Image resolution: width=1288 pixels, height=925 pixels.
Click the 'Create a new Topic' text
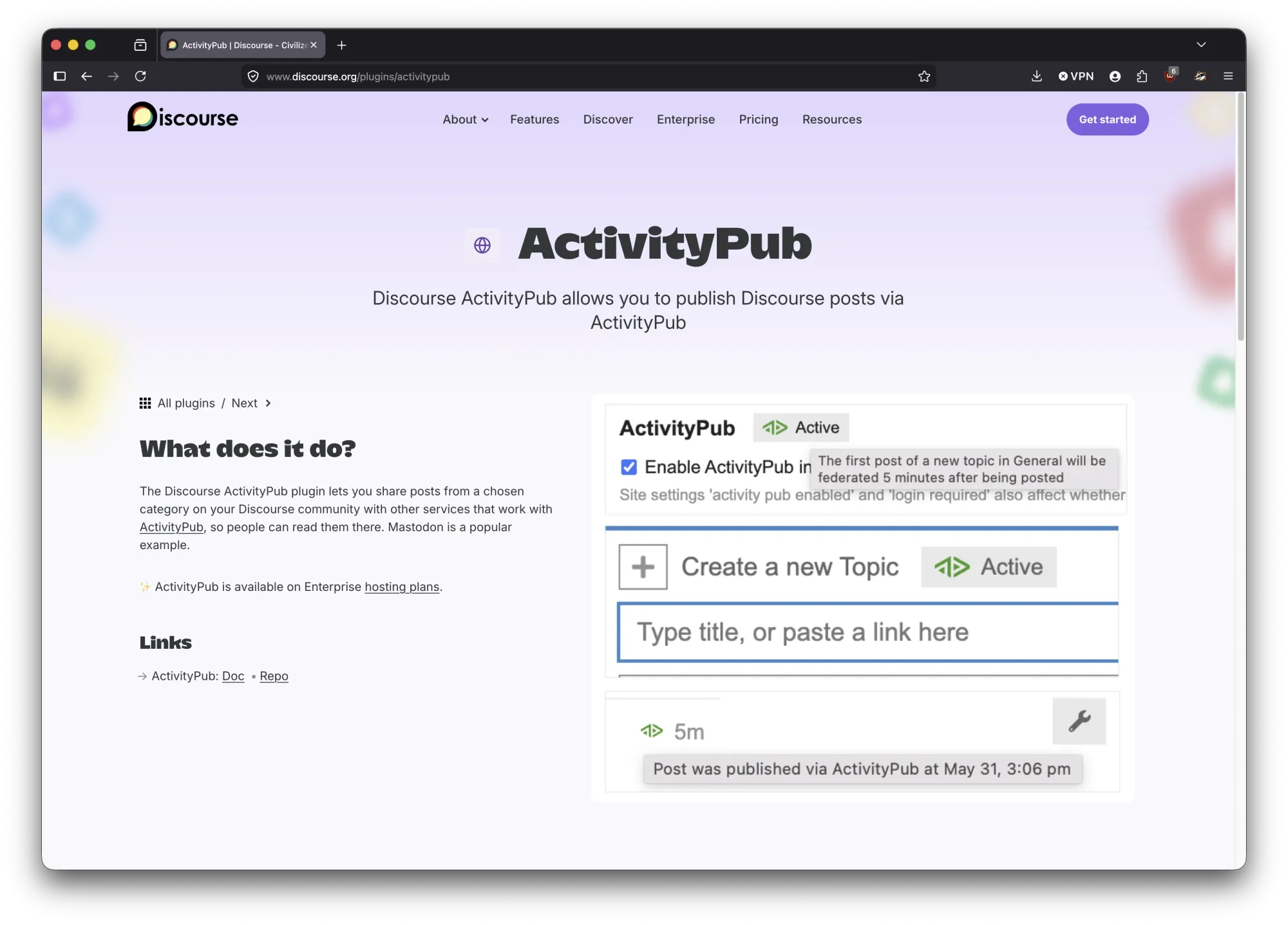pos(790,567)
